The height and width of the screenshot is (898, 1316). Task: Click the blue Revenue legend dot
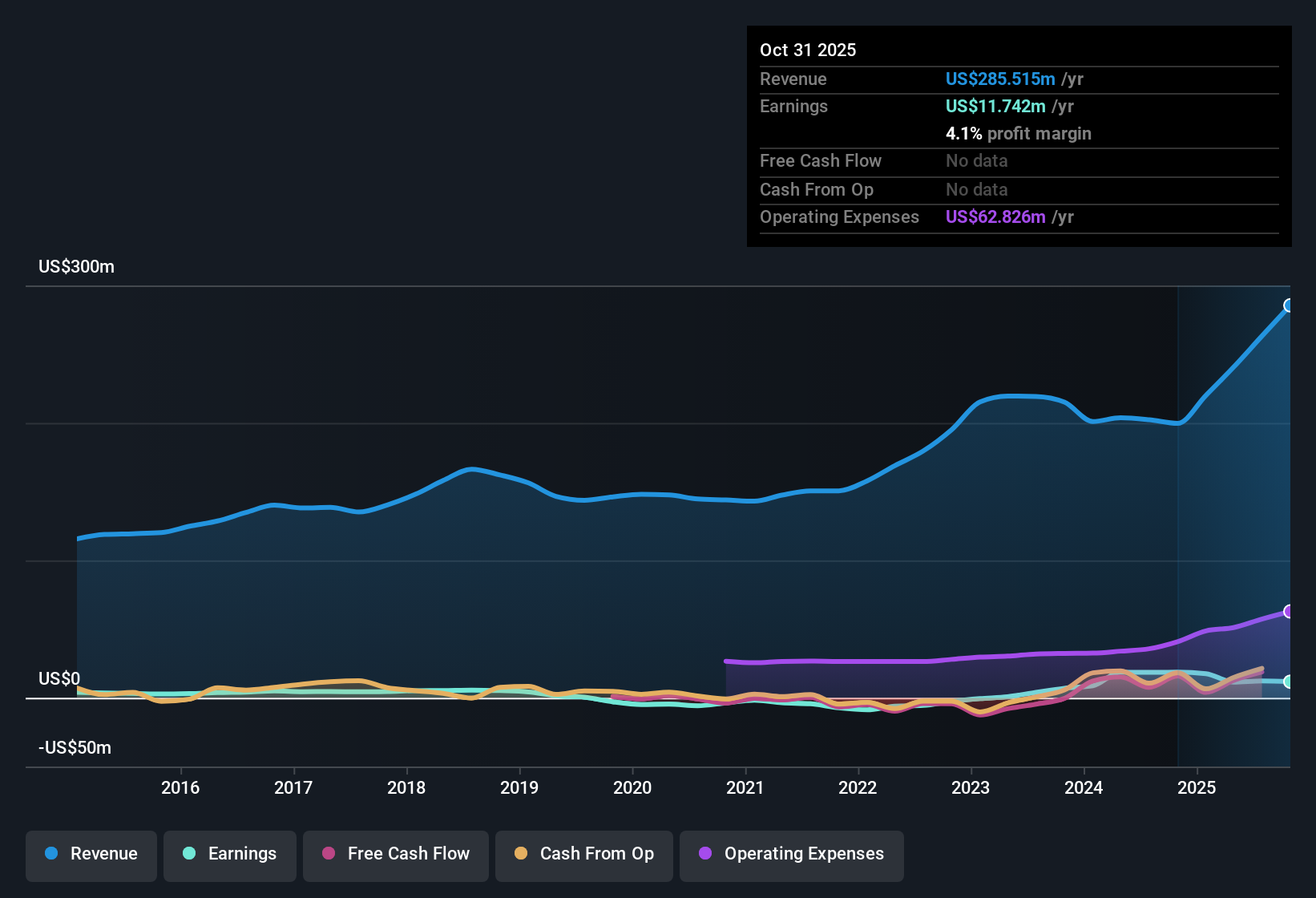51,853
